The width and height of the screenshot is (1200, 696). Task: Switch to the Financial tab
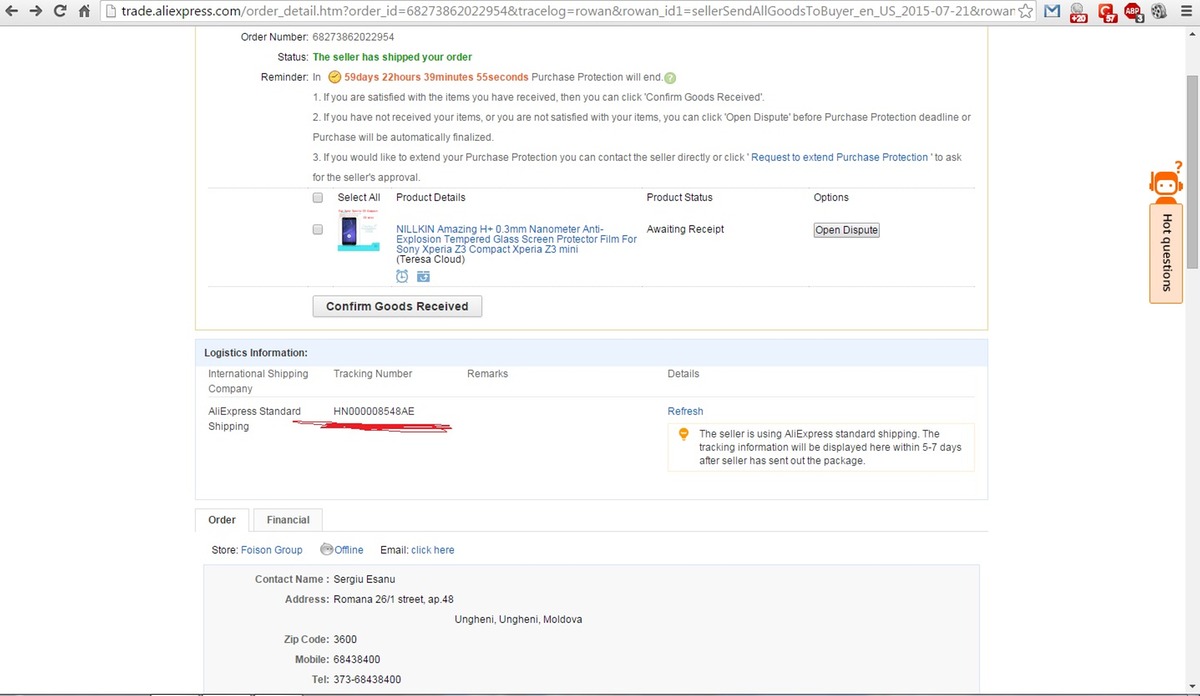pos(288,520)
